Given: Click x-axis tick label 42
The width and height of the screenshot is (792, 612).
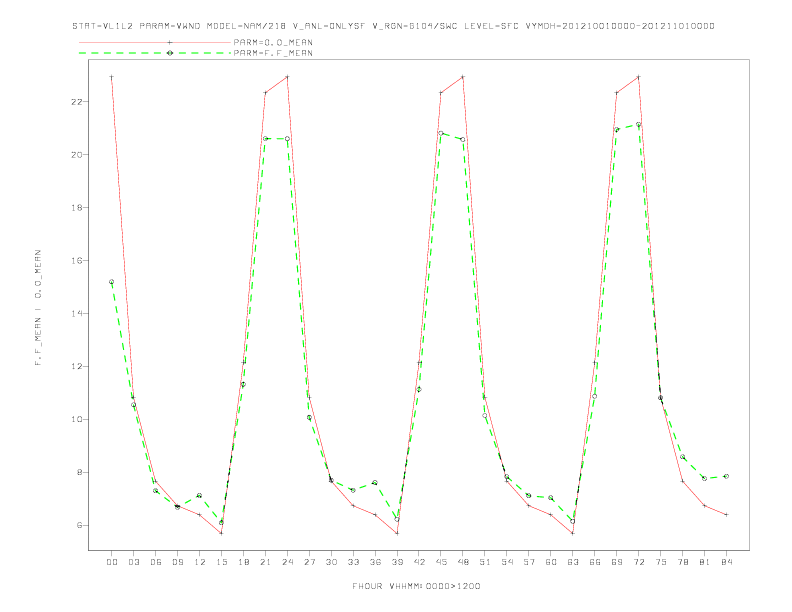Looking at the screenshot, I should [419, 562].
